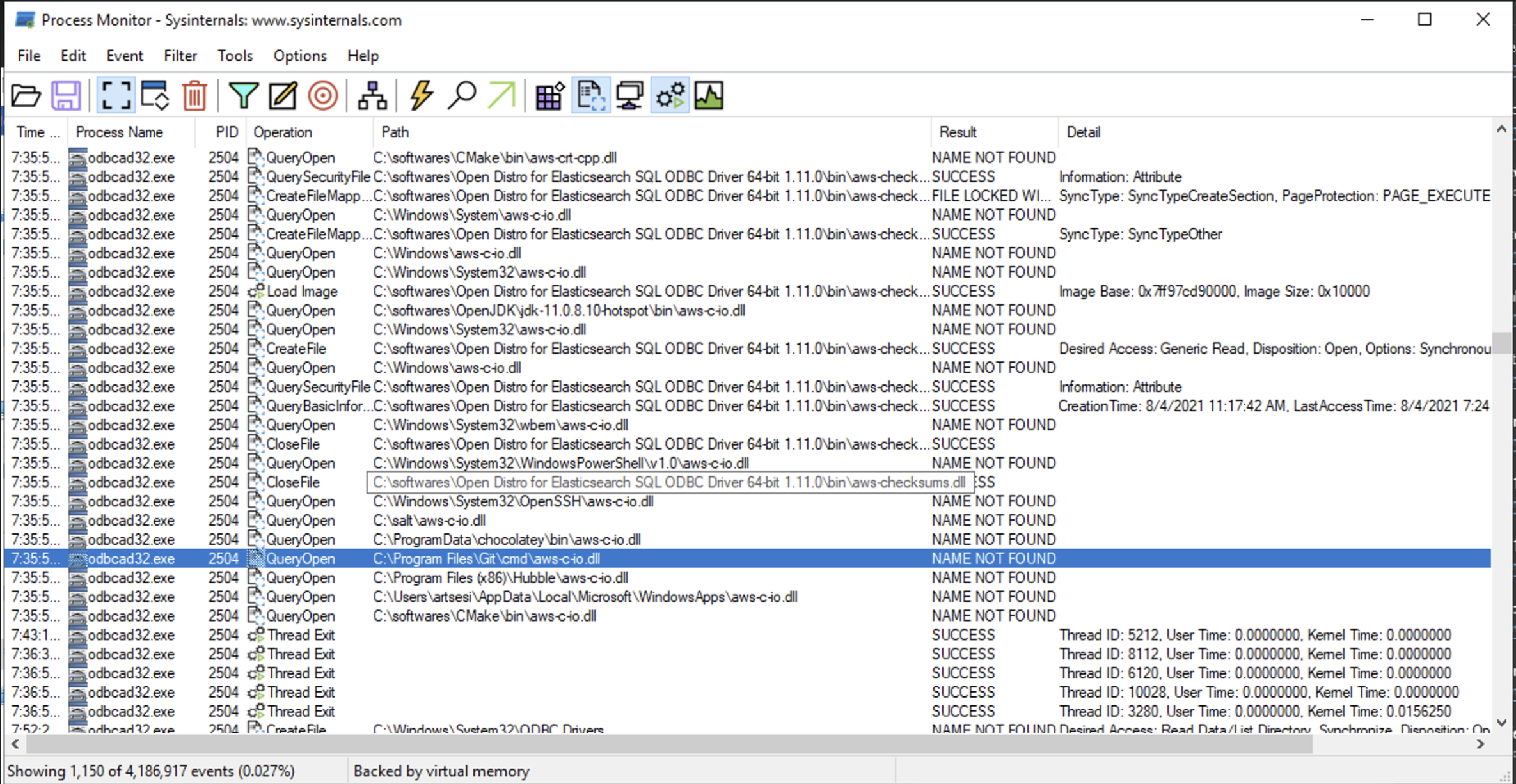Click the Result column header
Image resolution: width=1516 pixels, height=784 pixels.
tap(957, 132)
